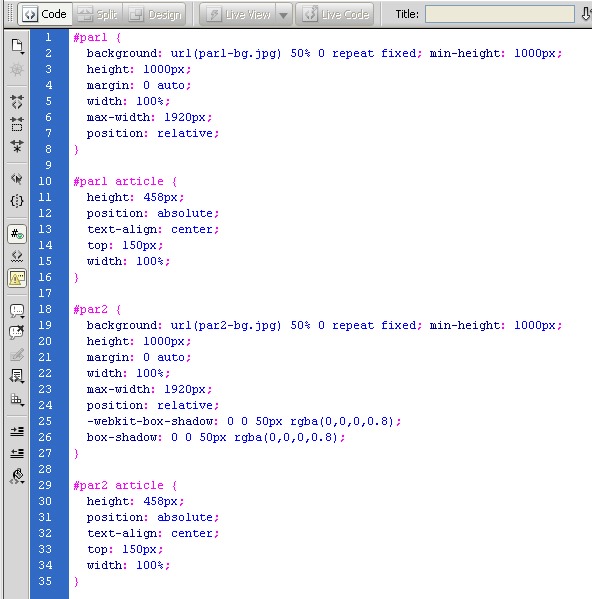
Task: Remove comment from selected code
Action: [17, 332]
